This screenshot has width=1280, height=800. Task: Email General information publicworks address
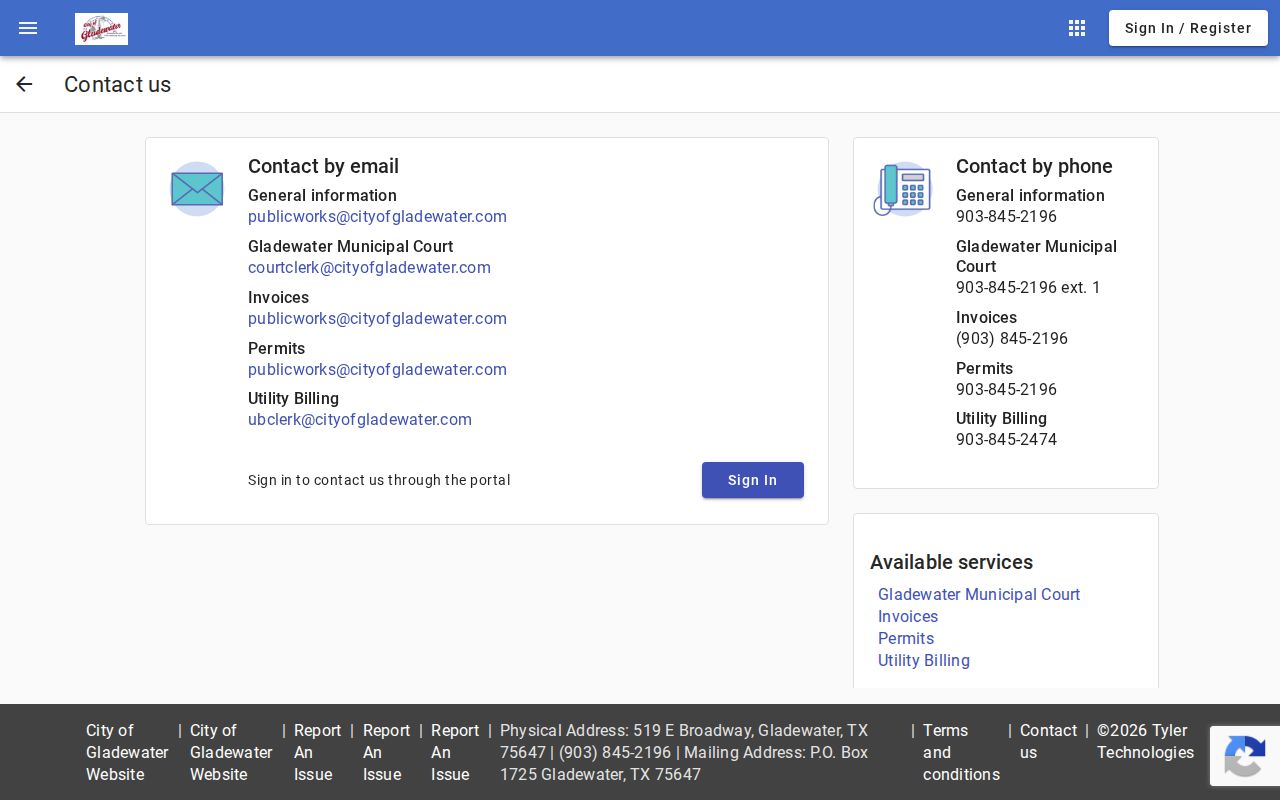(x=377, y=217)
